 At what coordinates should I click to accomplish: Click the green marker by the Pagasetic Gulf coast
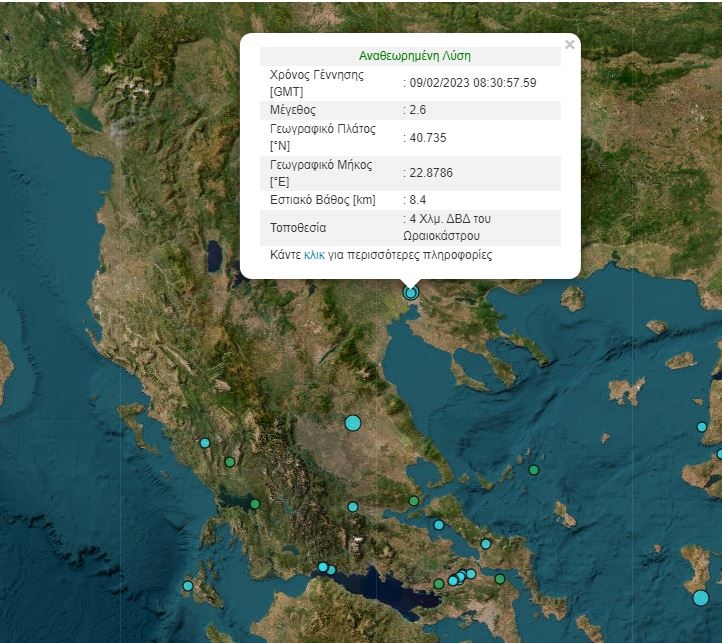414,501
